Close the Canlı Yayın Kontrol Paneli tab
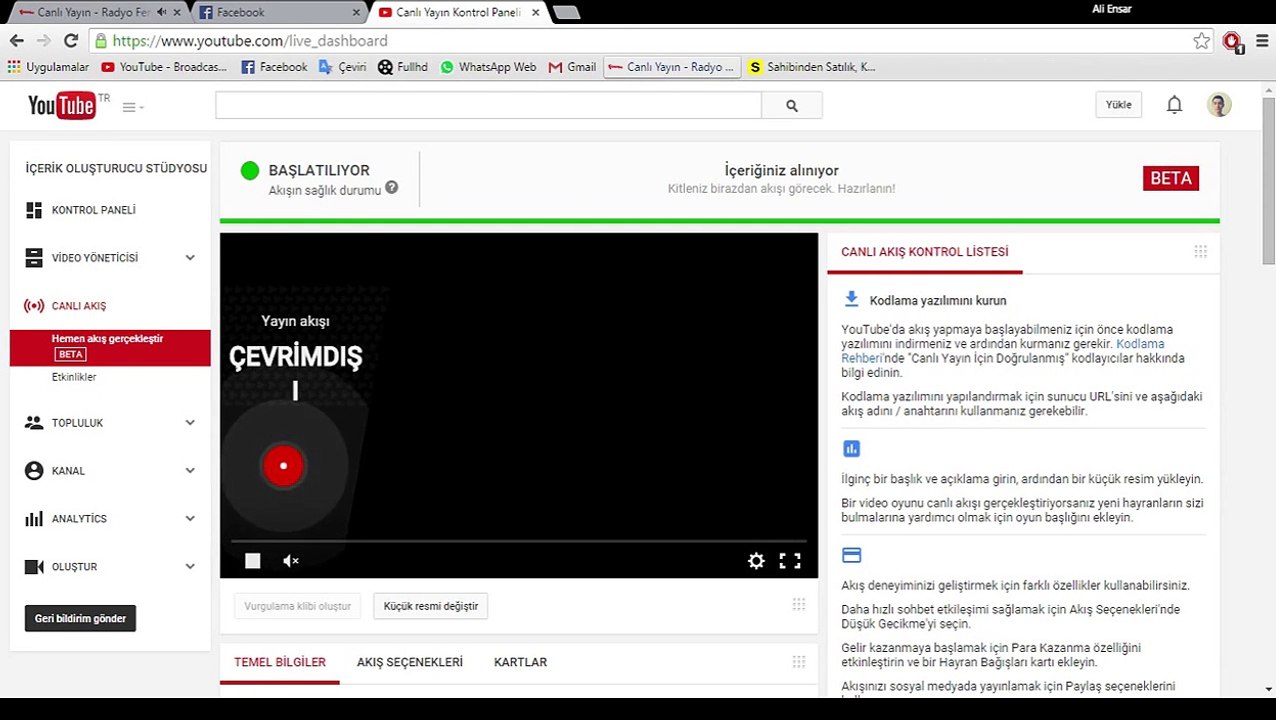Screen dimensions: 1276x720 tap(536, 13)
